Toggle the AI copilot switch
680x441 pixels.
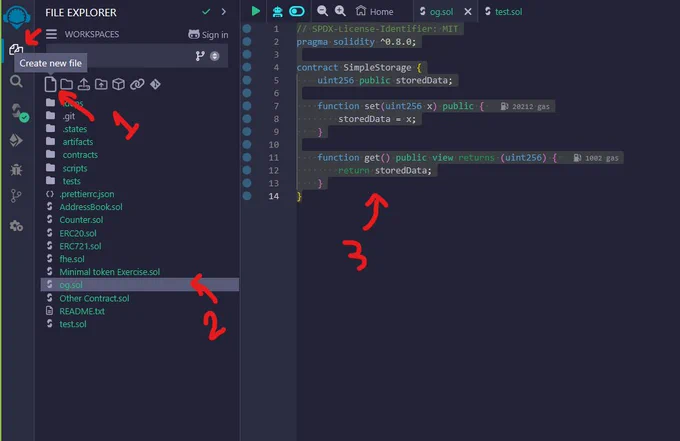pyautogui.click(x=297, y=11)
